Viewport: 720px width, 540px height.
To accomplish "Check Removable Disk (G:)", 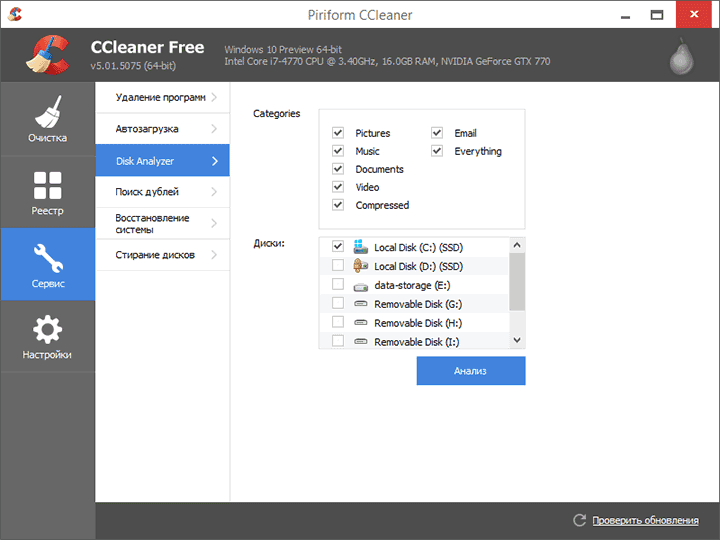I will [x=338, y=303].
